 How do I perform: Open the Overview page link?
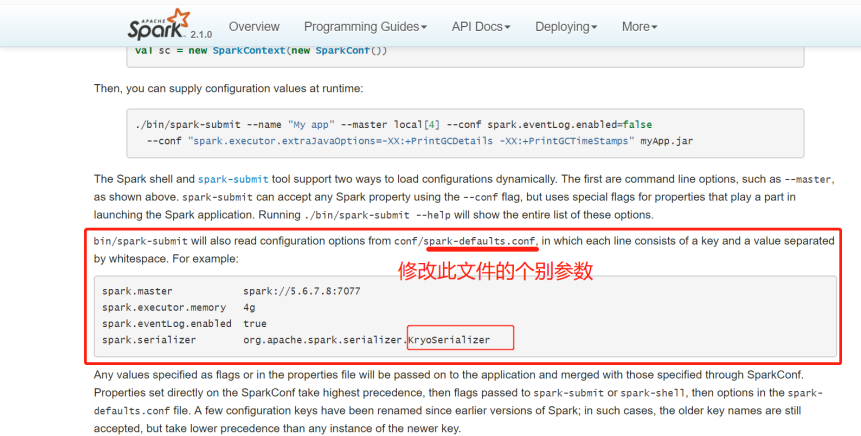pyautogui.click(x=254, y=26)
